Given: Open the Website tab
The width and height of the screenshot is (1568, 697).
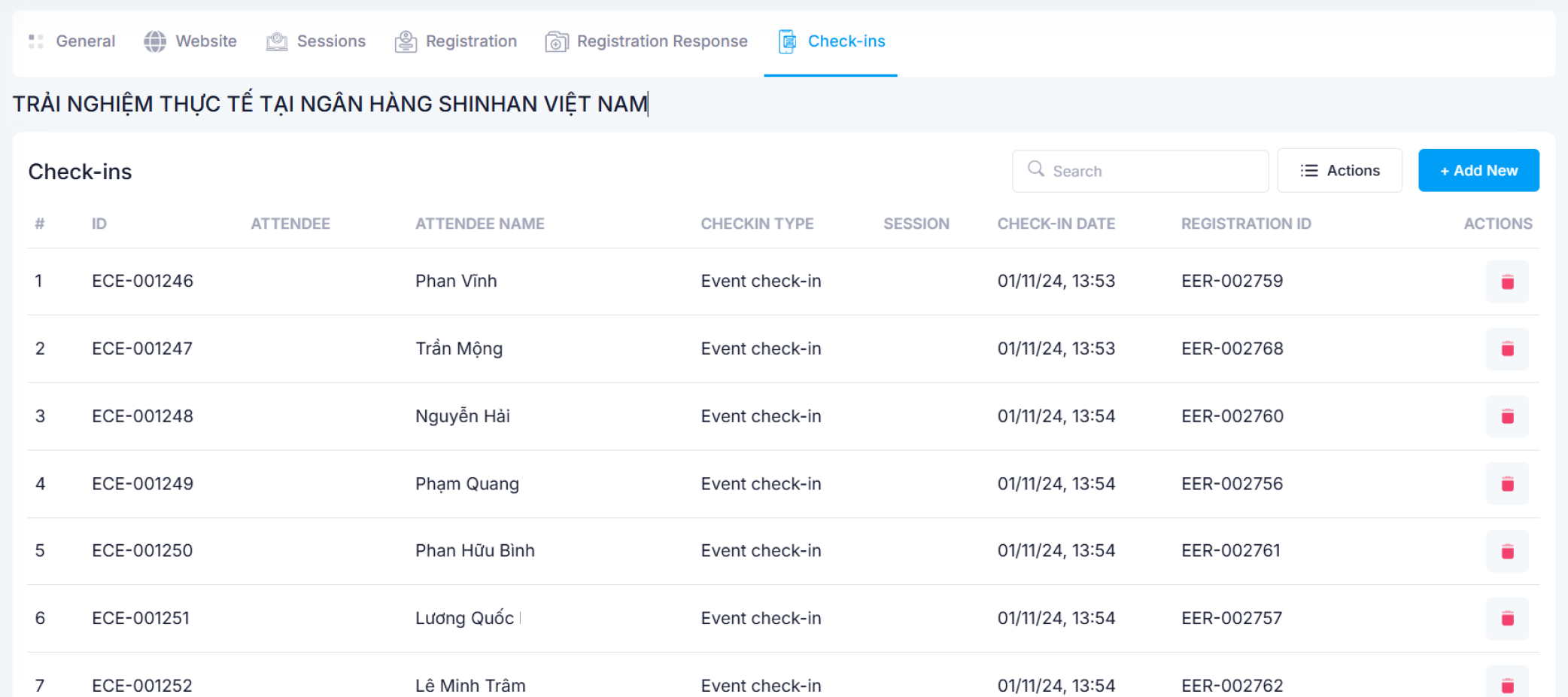Looking at the screenshot, I should click(x=190, y=41).
